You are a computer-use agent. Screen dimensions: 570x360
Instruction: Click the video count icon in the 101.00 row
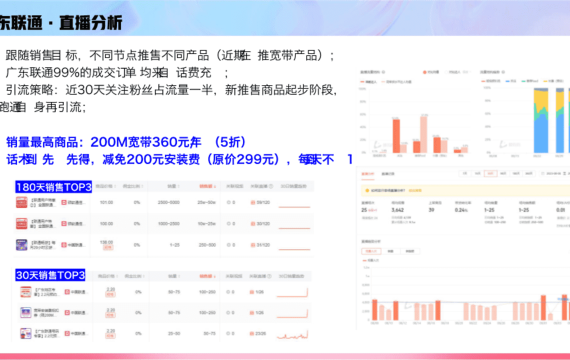click(x=229, y=202)
